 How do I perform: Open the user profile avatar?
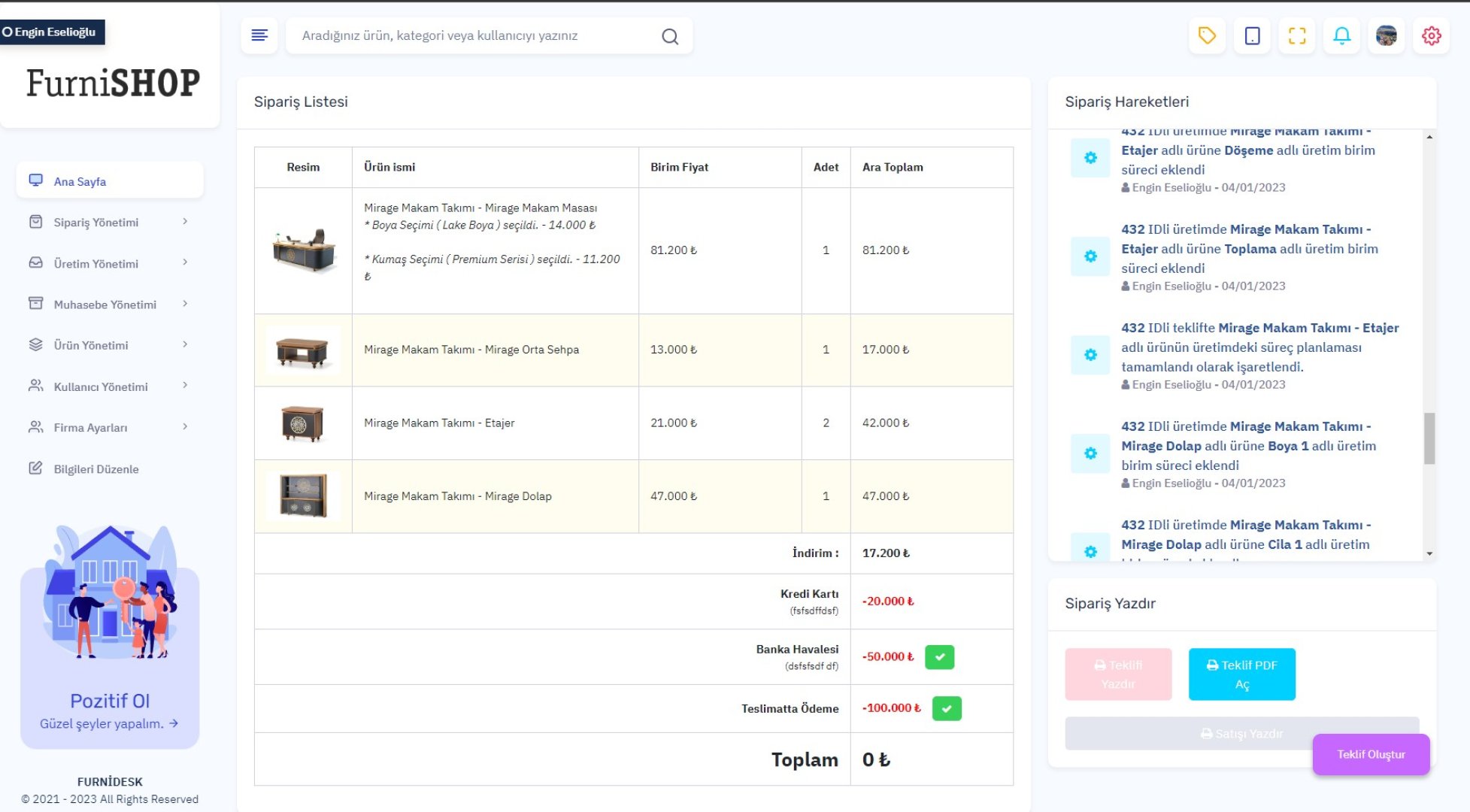pyautogui.click(x=1386, y=35)
